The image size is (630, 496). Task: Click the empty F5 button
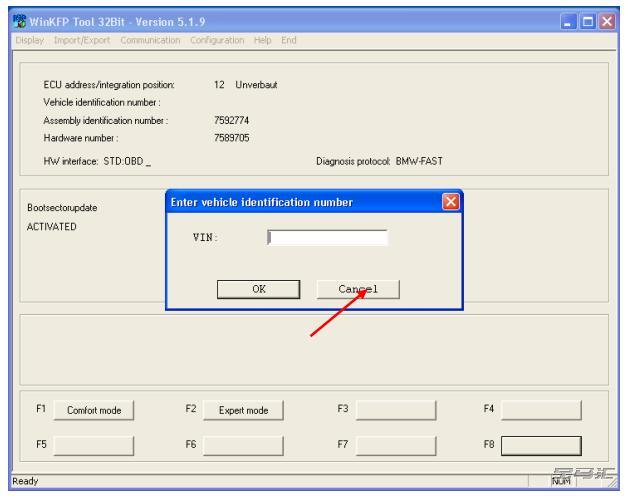(93, 443)
